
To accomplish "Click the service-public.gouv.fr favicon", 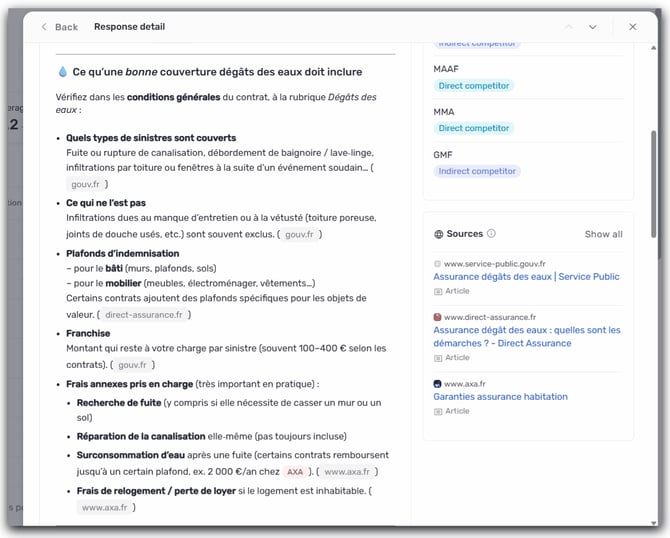I will 437,264.
